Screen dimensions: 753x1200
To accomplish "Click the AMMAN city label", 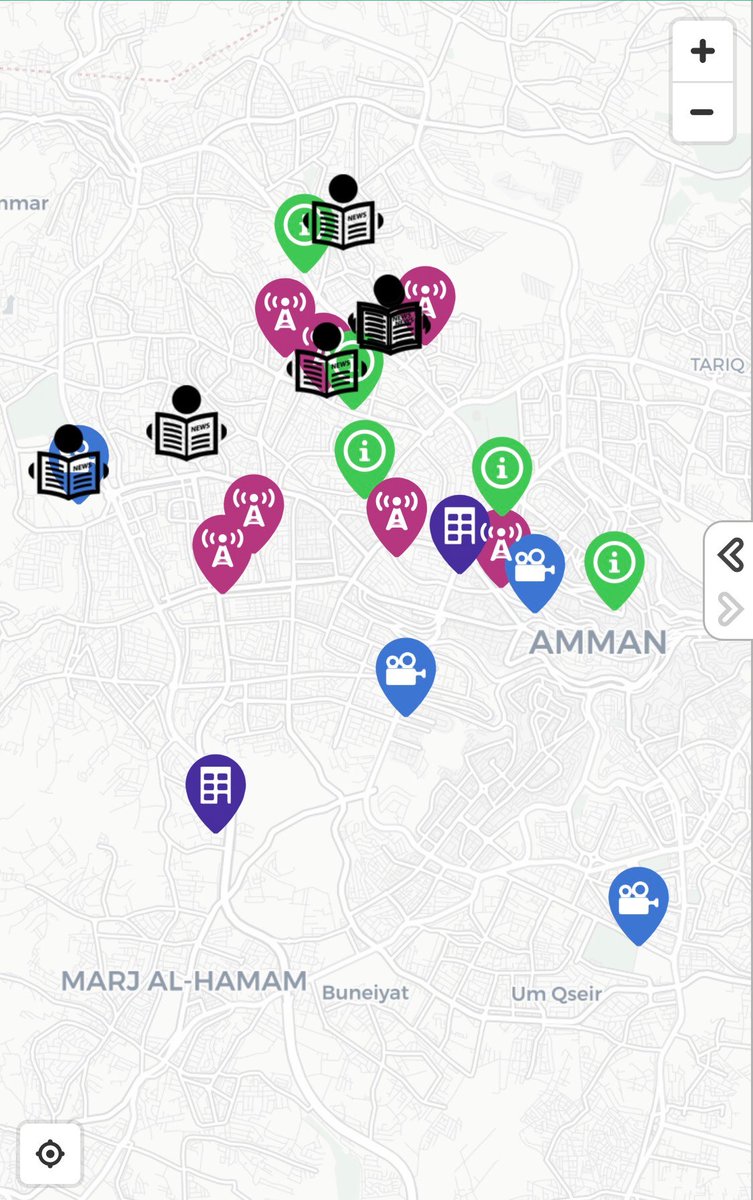I will click(598, 642).
